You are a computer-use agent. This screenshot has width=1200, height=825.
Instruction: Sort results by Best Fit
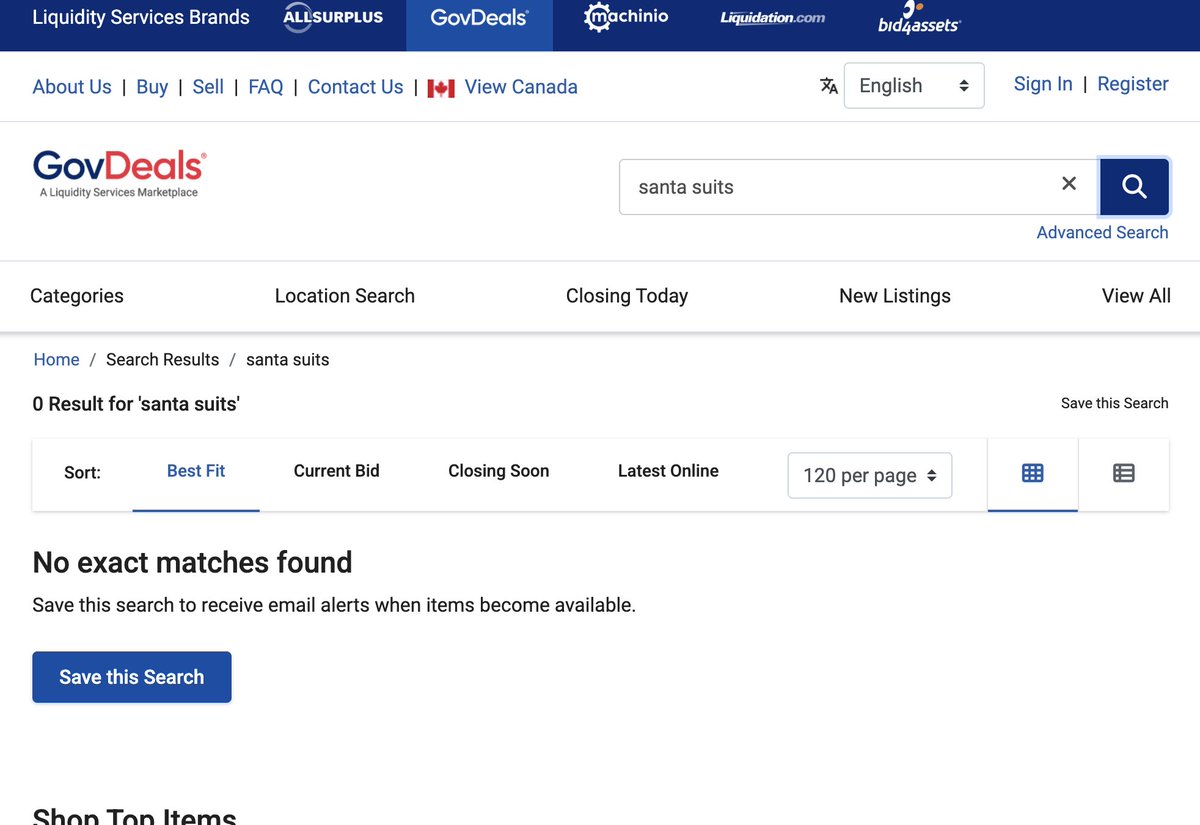196,471
